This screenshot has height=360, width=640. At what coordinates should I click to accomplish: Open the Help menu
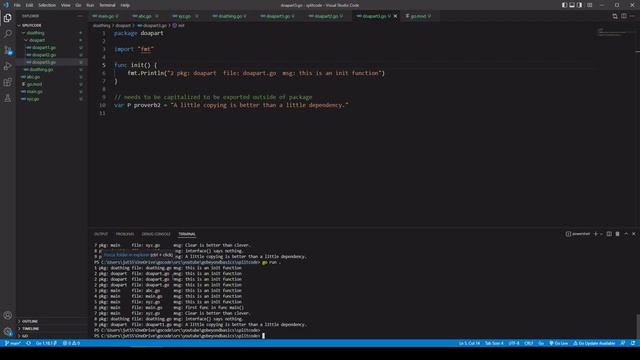[x=125, y=5]
